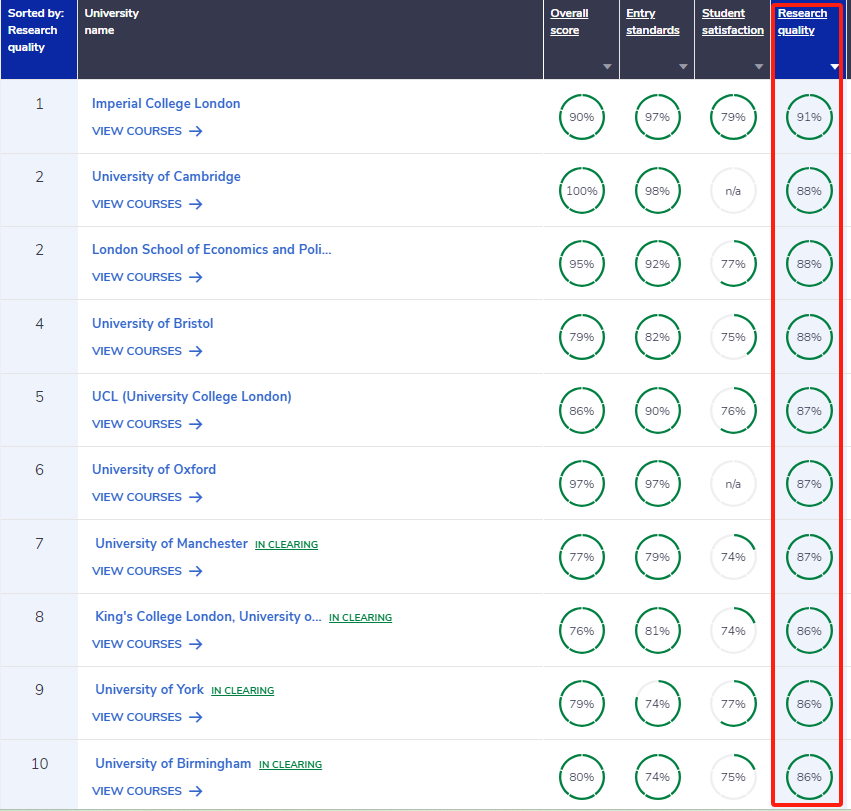Click In Clearing tag beside University of Birmingham
The width and height of the screenshot is (851, 811).
tap(290, 764)
